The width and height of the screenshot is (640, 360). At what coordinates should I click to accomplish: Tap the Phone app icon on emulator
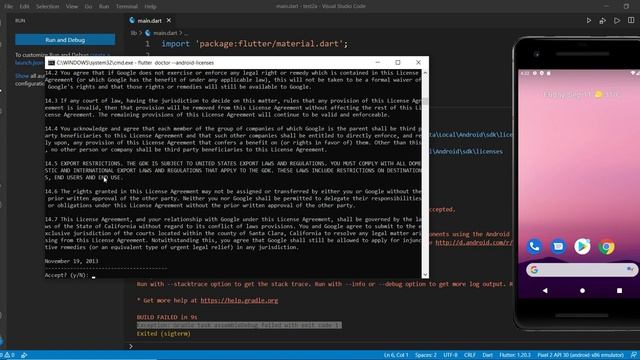(x=534, y=247)
